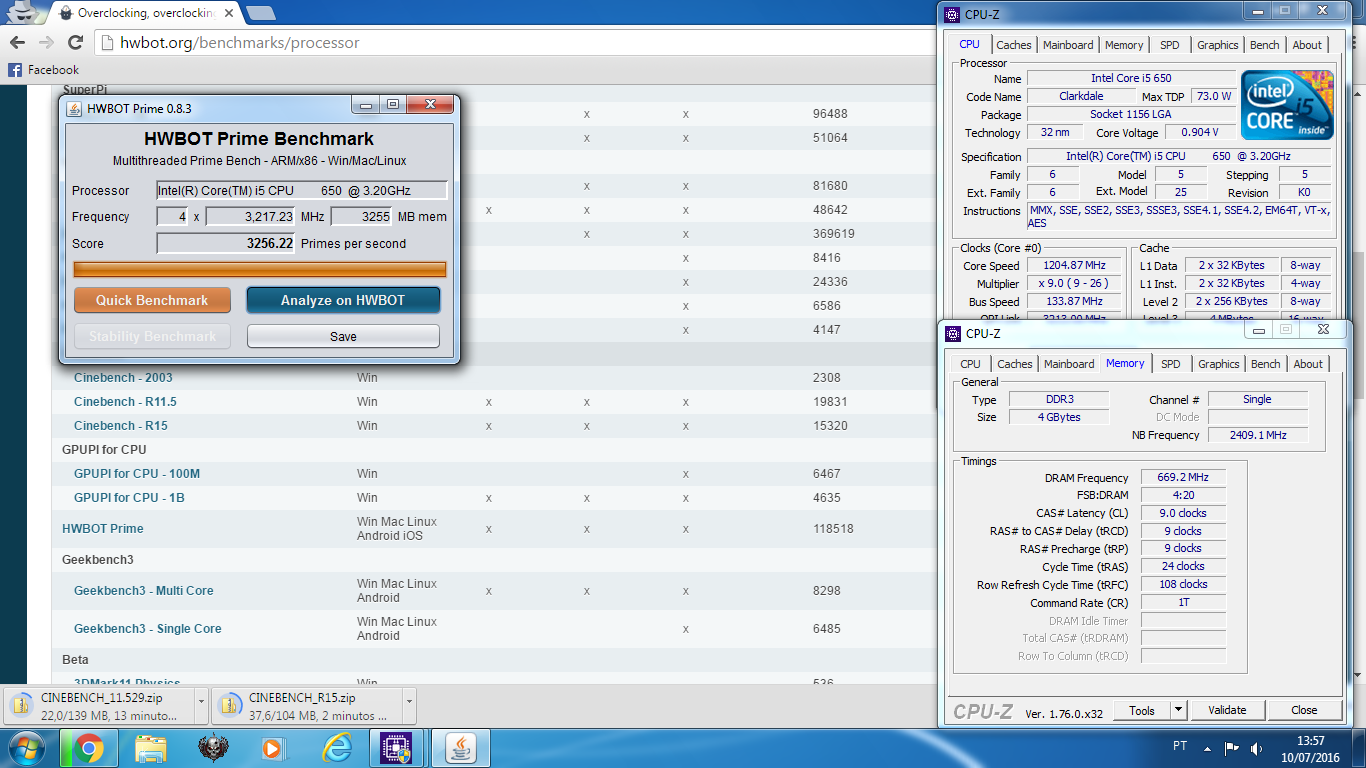The image size is (1366, 768).
Task: Open the Cinebench - 2003 link
Action: coord(123,378)
